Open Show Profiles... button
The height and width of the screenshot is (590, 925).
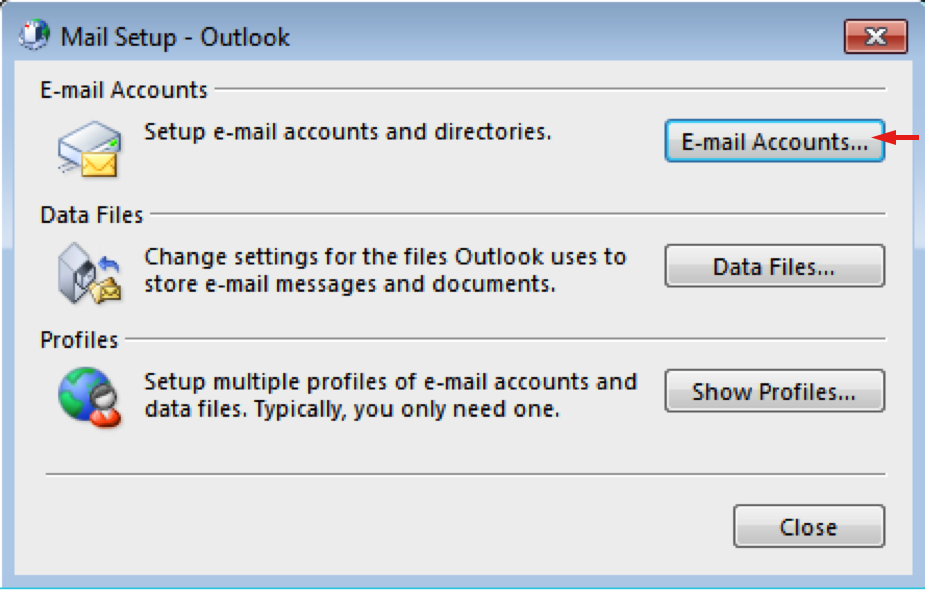774,392
